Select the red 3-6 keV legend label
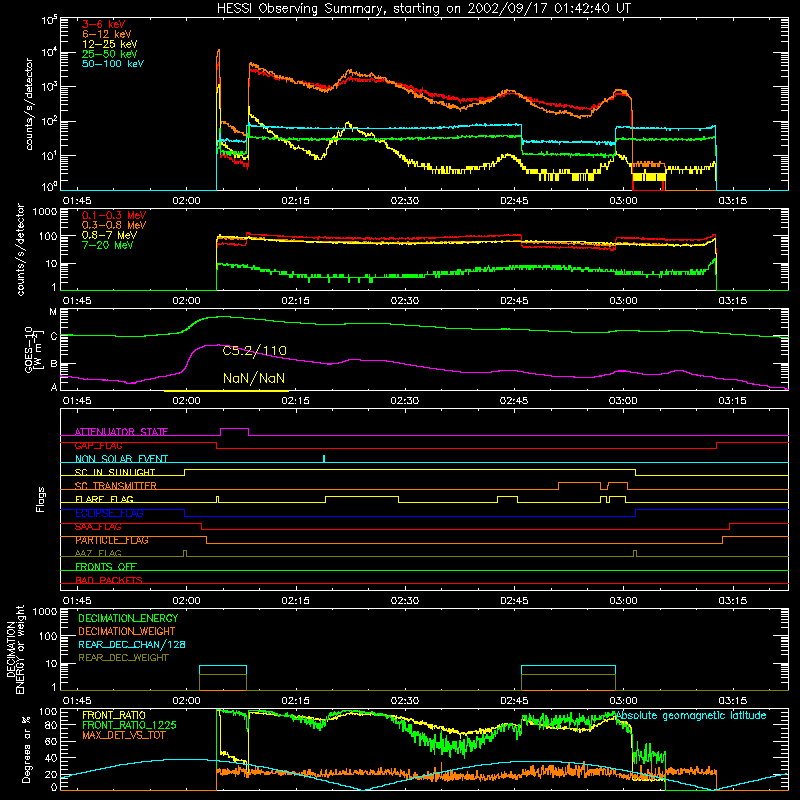800x800 pixels. (104, 24)
